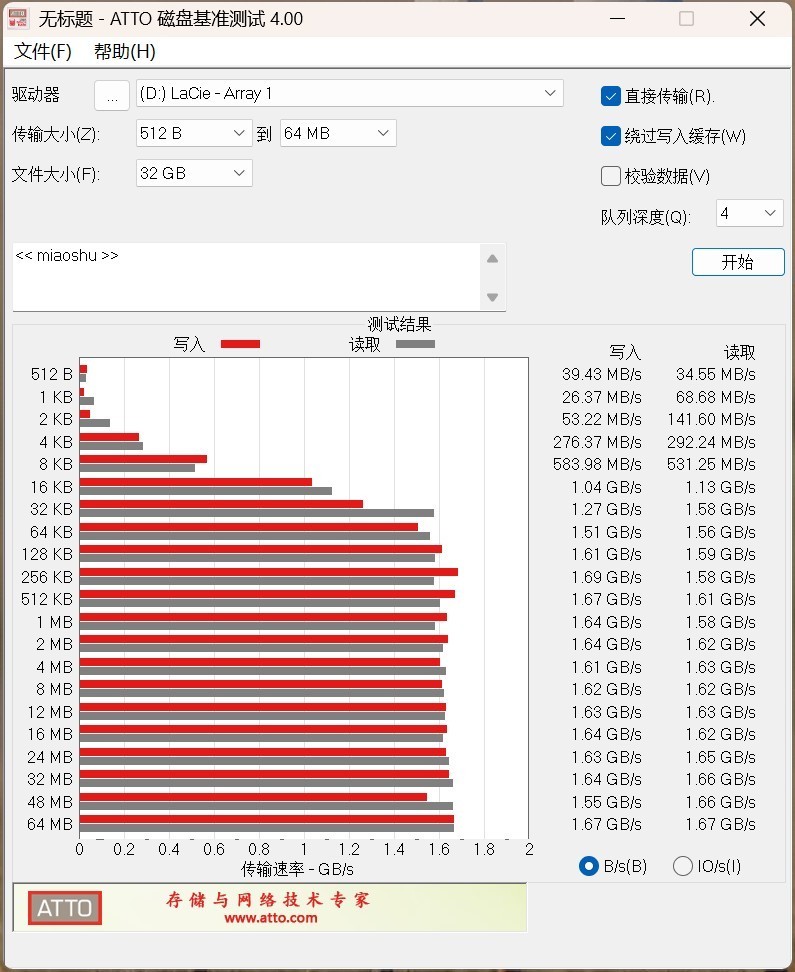
Task: Open the file size 32 GB dropdown
Action: pyautogui.click(x=194, y=174)
